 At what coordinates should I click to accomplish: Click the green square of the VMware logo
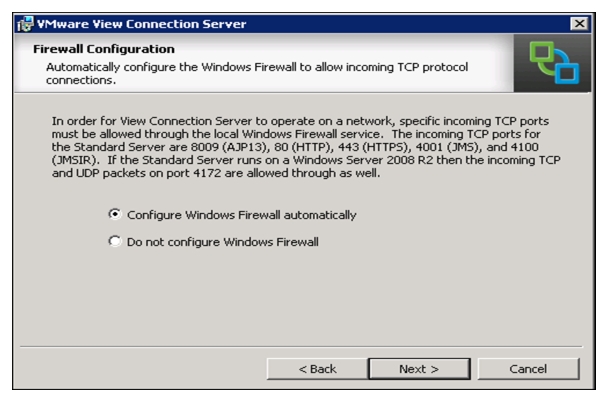(542, 56)
